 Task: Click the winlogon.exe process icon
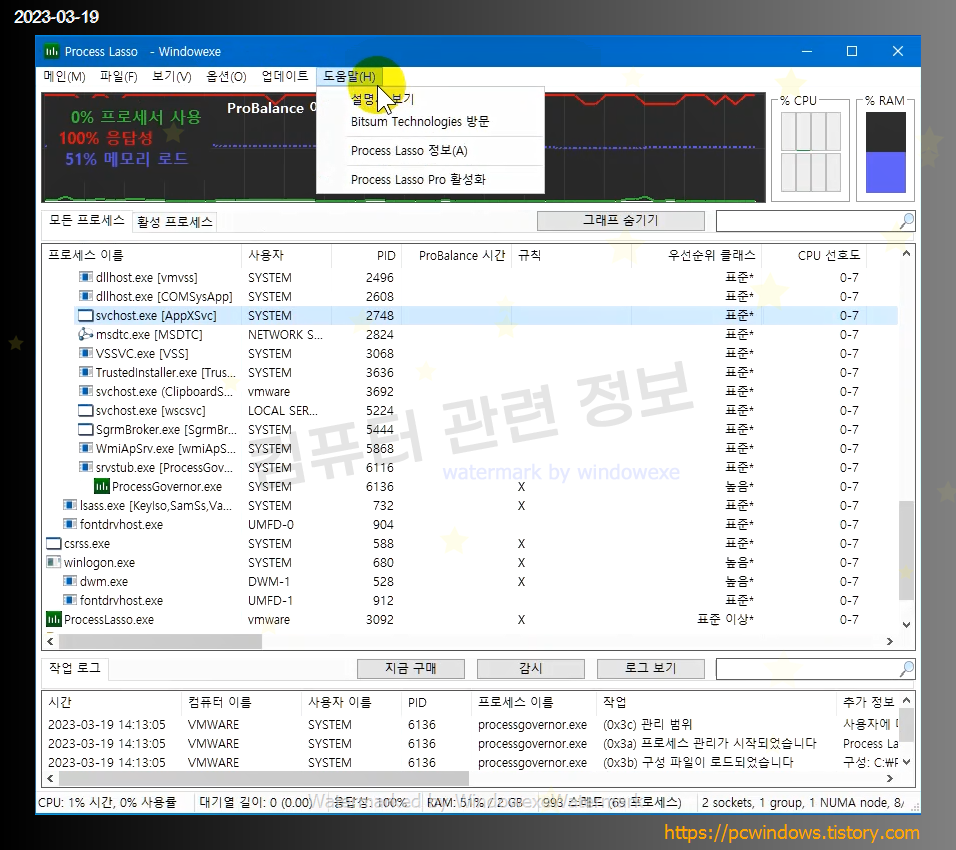click(x=54, y=562)
